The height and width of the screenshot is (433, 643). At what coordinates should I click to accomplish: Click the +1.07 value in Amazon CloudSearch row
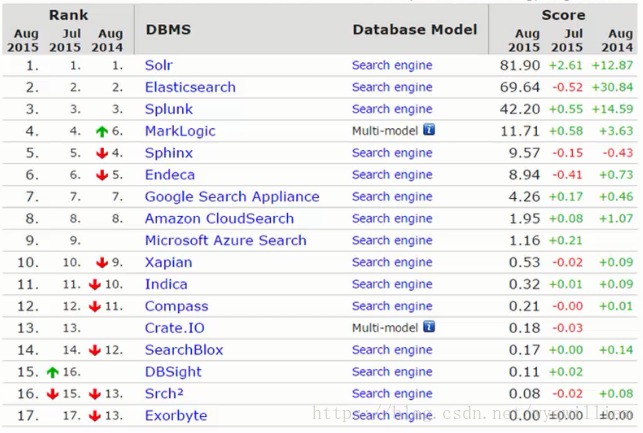point(616,219)
